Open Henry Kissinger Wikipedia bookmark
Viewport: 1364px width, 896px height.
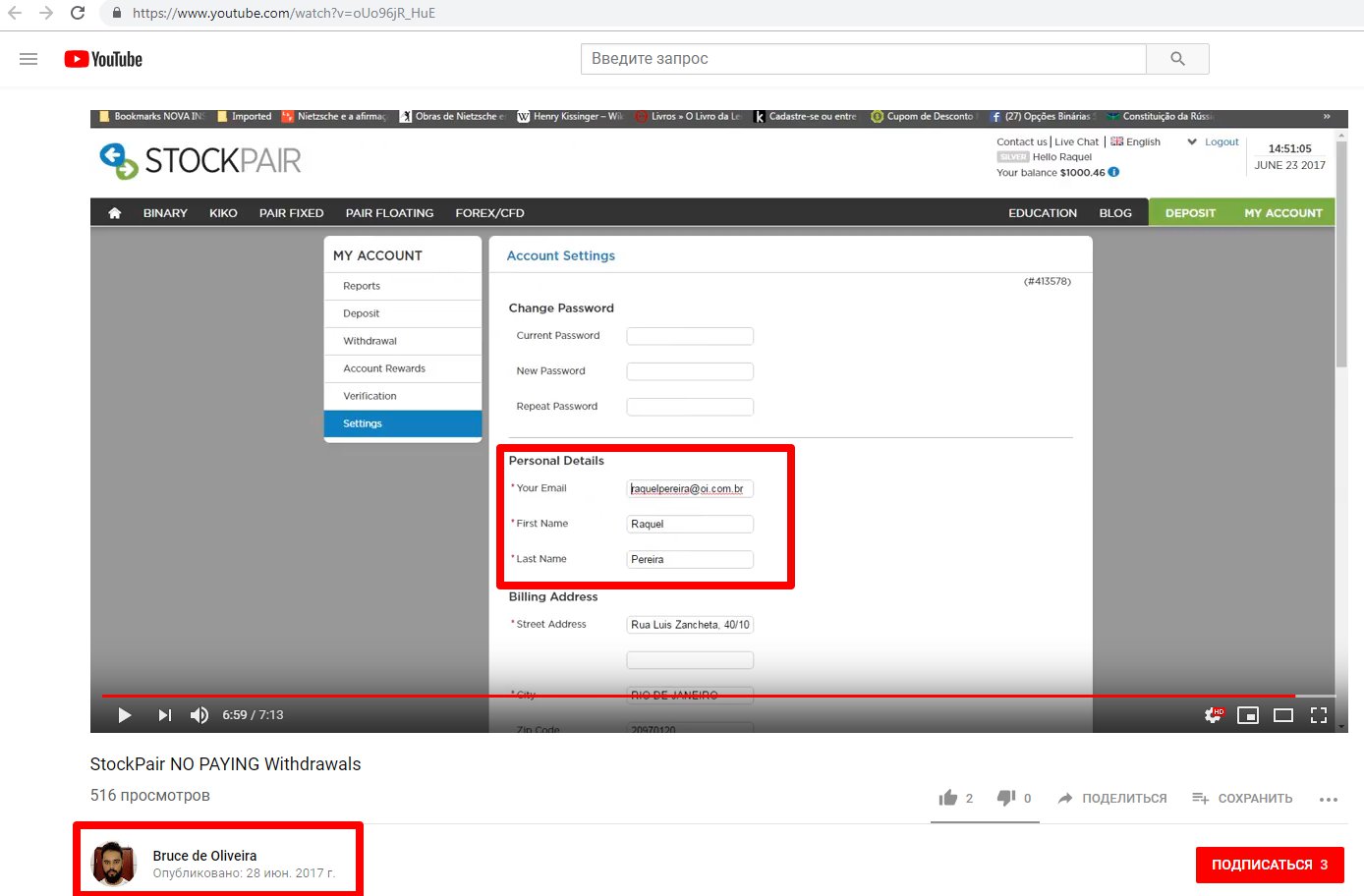click(570, 116)
